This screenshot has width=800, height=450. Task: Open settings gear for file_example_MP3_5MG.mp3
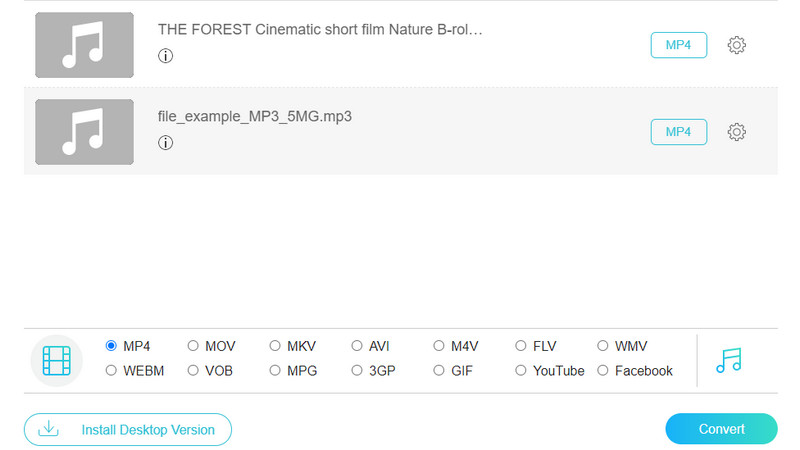click(737, 132)
